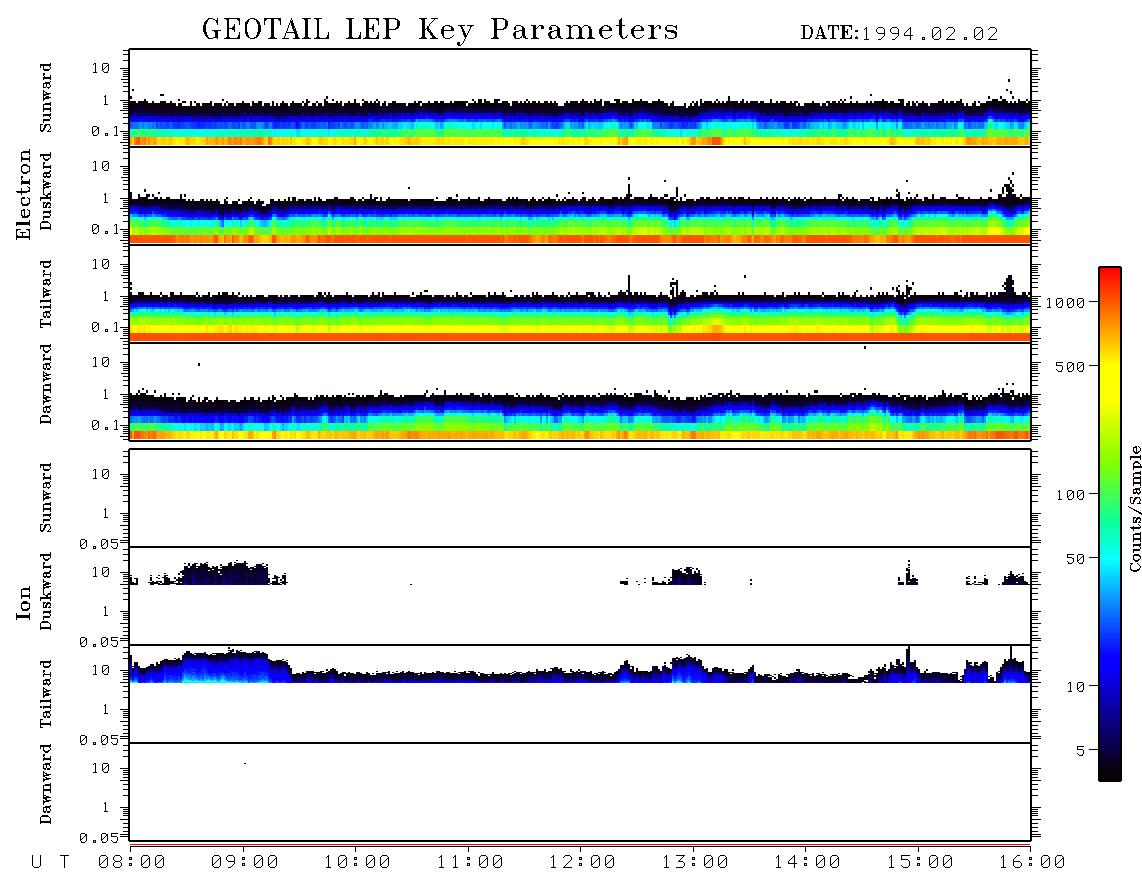Click the "11:00" time tick label

[x=470, y=862]
